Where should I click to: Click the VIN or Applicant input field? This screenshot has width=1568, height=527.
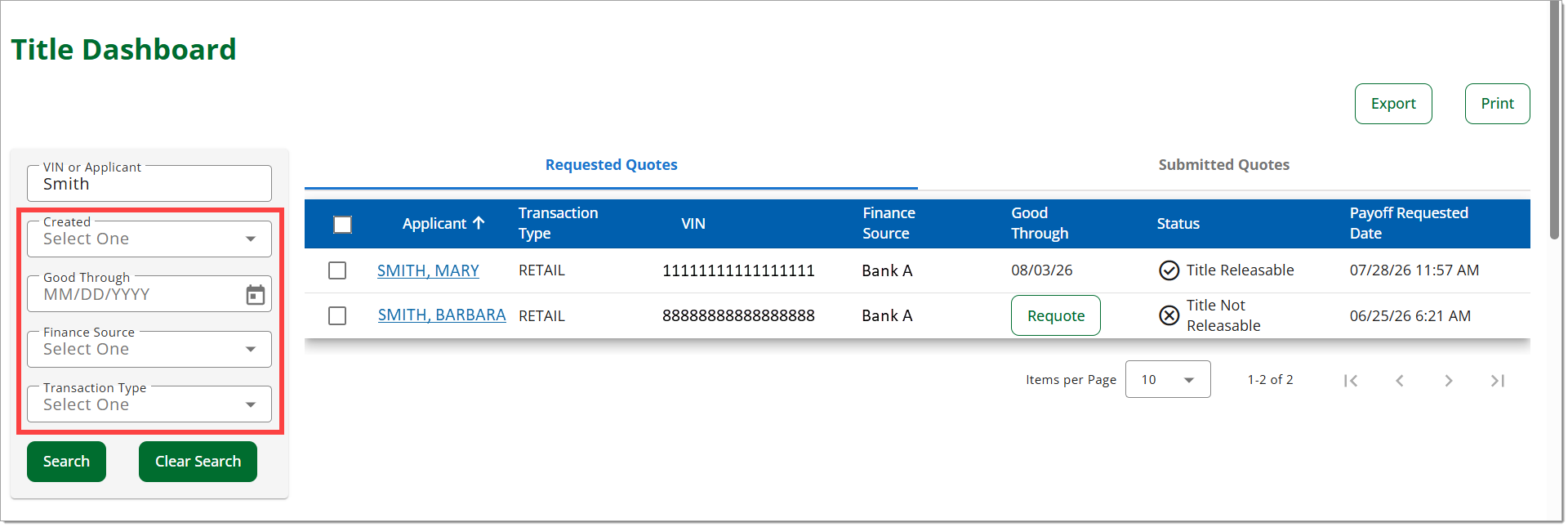coord(149,184)
